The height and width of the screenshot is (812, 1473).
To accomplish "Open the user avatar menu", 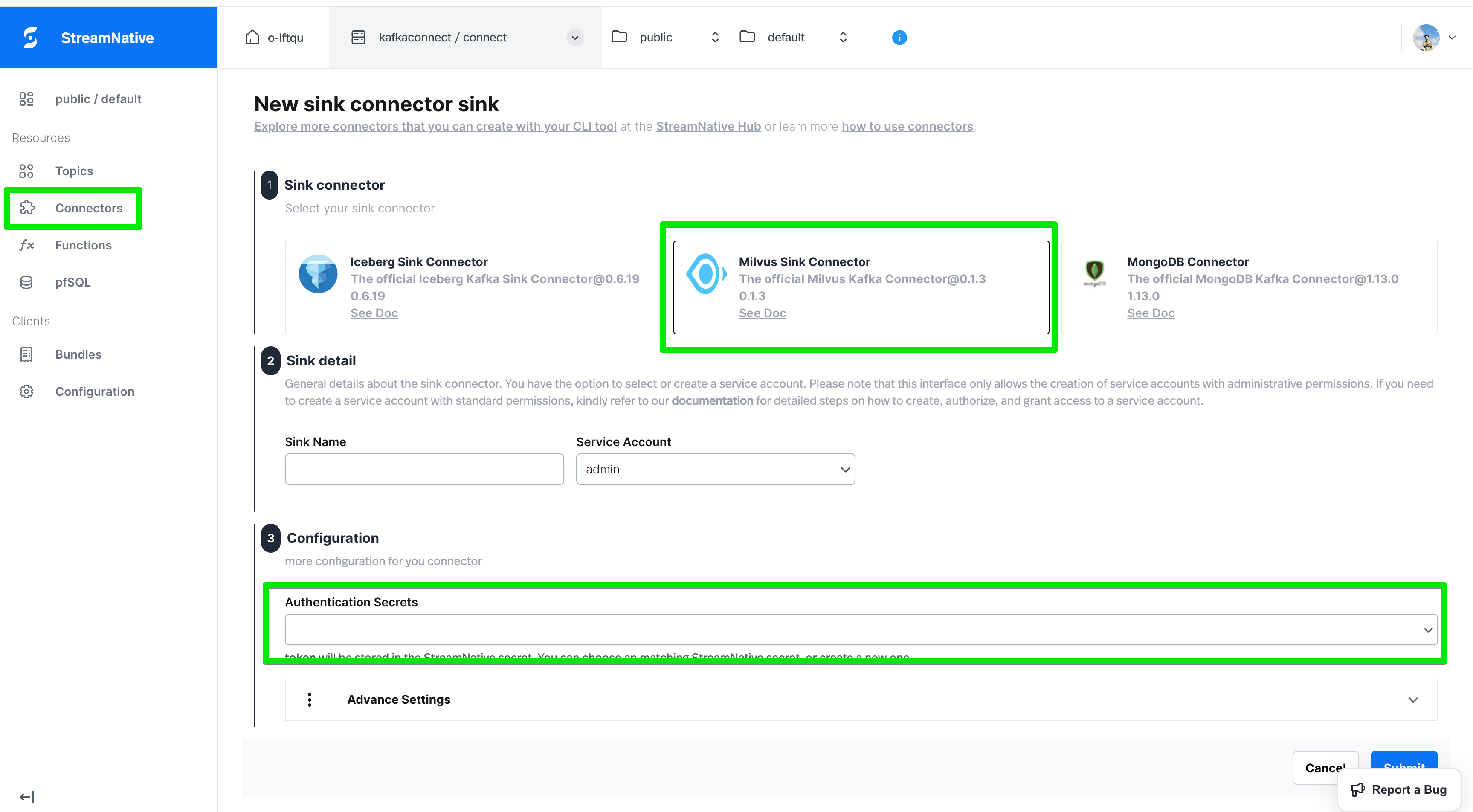I will point(1433,38).
